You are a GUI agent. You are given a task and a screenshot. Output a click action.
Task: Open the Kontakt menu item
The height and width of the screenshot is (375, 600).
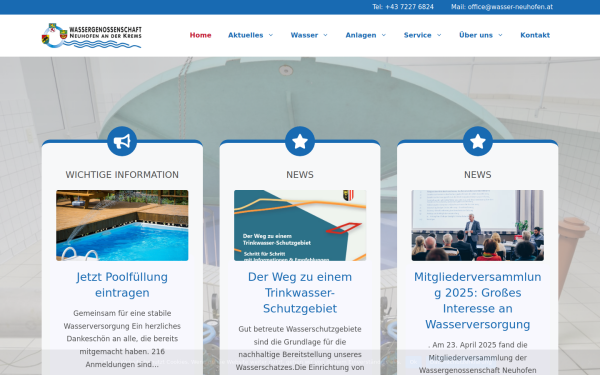535,35
